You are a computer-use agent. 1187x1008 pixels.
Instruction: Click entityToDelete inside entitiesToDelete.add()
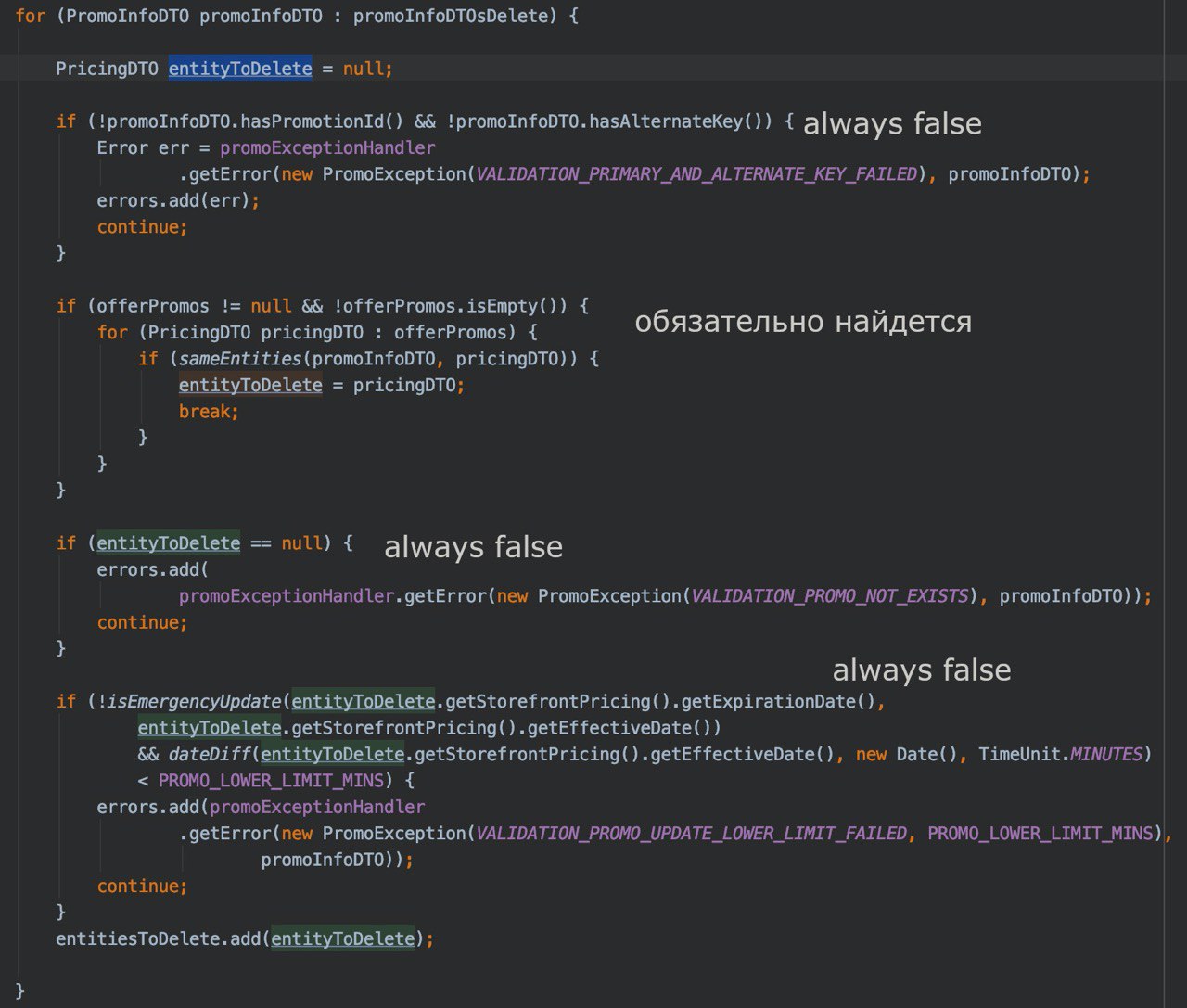342,939
